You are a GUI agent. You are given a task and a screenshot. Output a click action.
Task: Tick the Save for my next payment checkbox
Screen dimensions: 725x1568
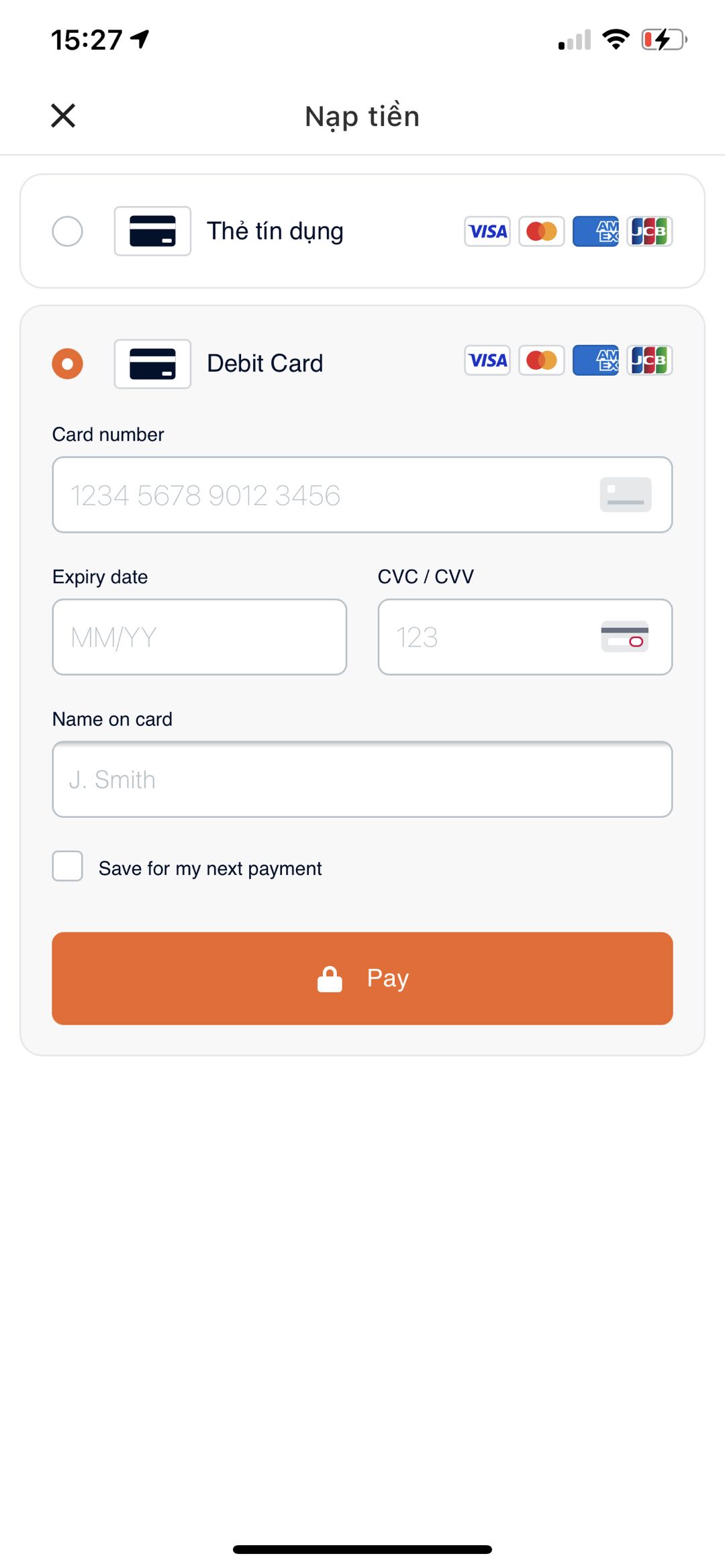click(67, 866)
